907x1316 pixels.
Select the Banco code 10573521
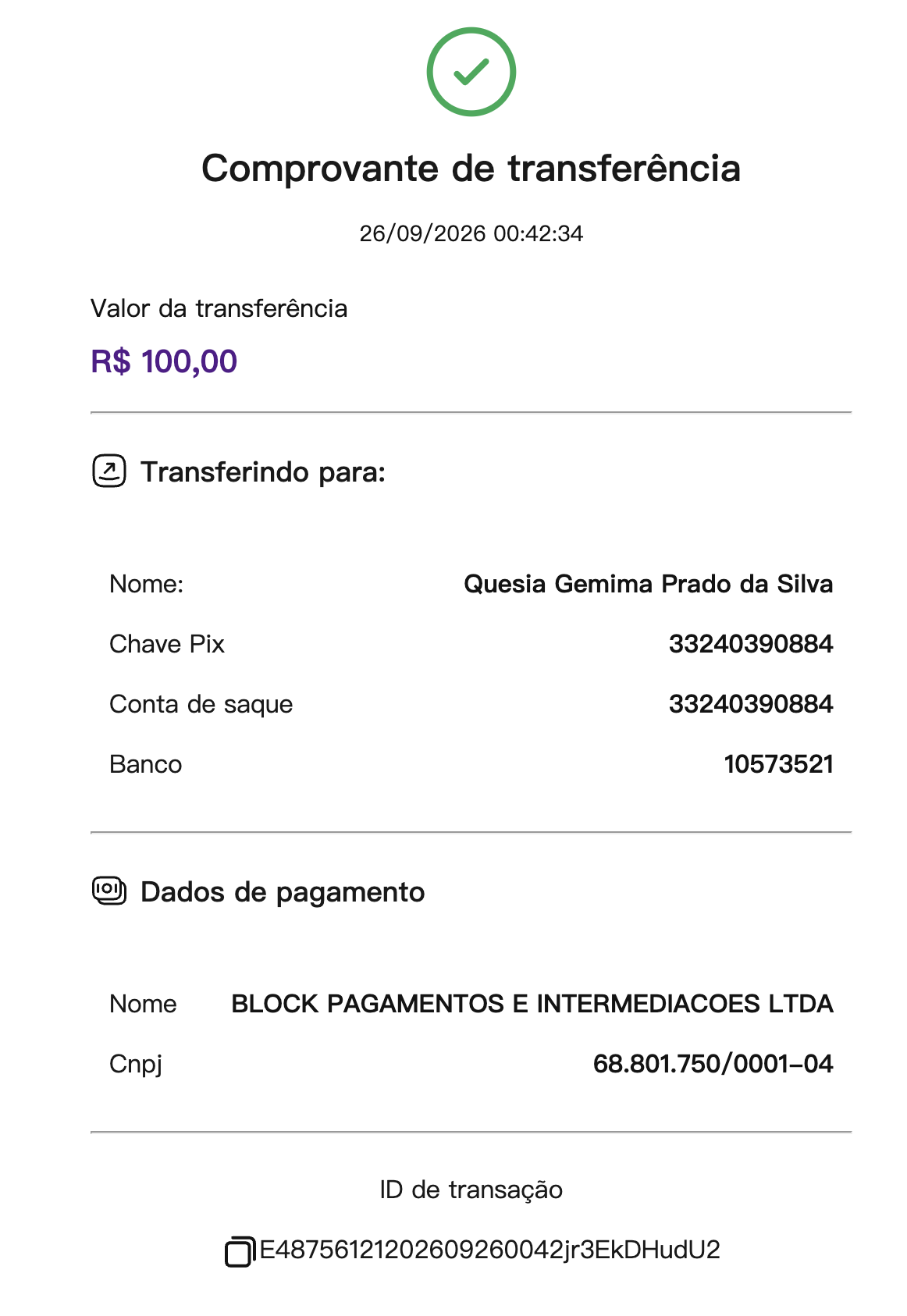click(778, 764)
